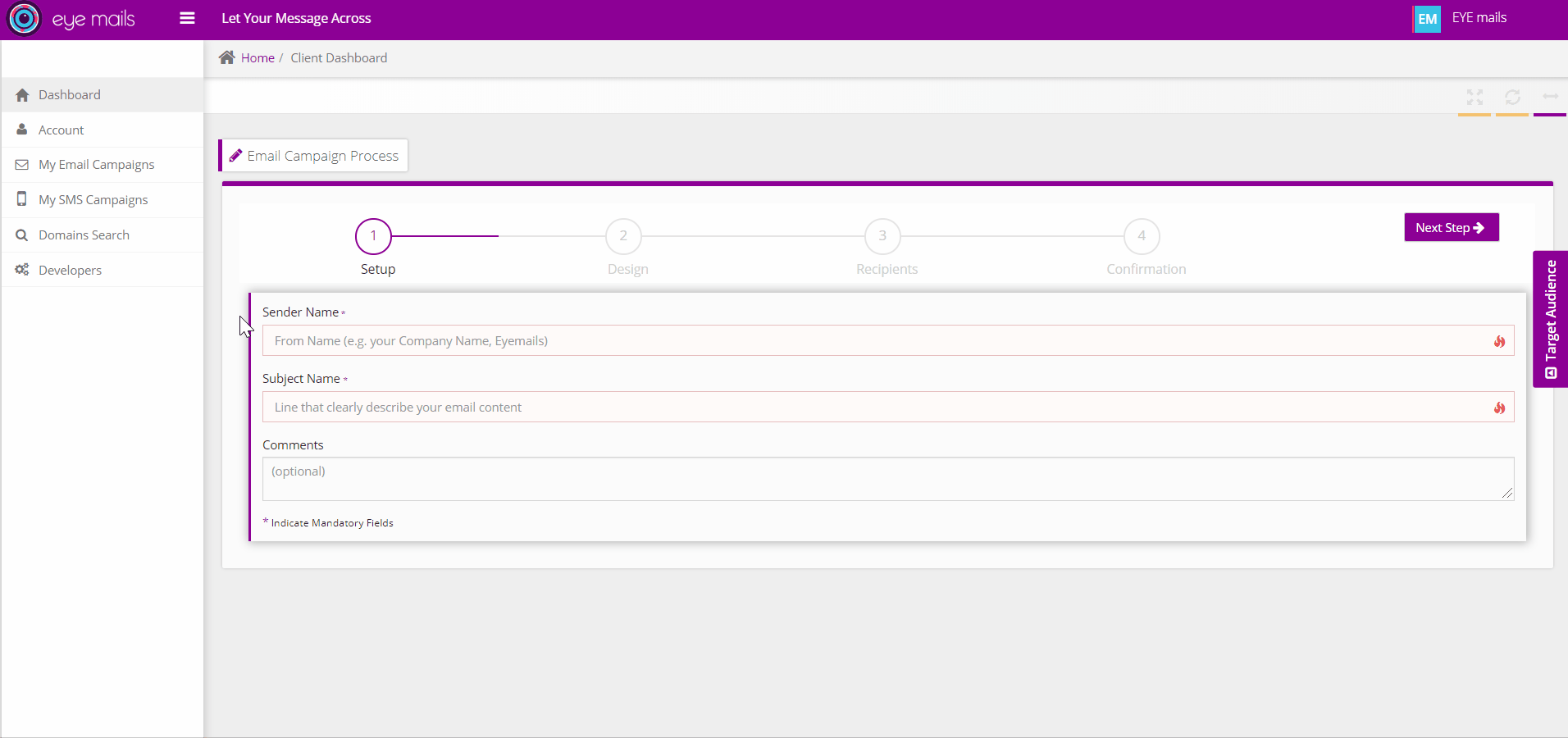This screenshot has height=738, width=1568.
Task: Open the EM user avatar menu
Action: [1427, 19]
